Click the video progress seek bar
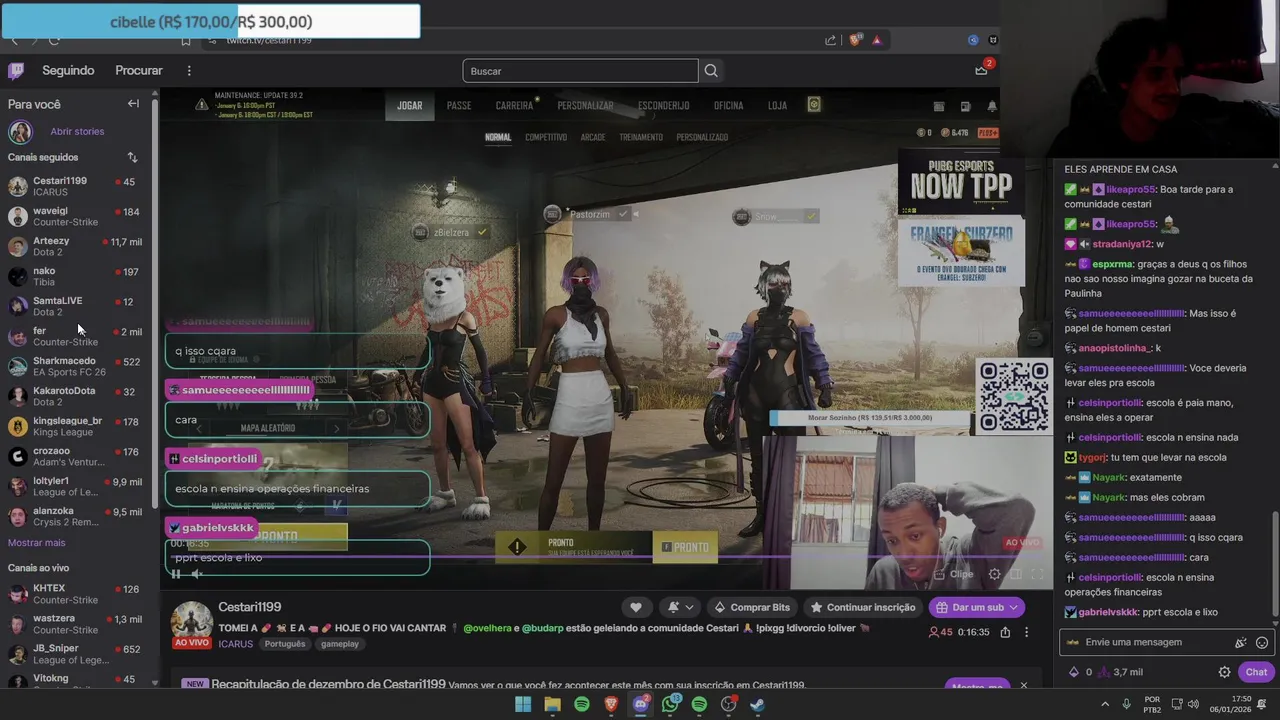 tap(605, 557)
